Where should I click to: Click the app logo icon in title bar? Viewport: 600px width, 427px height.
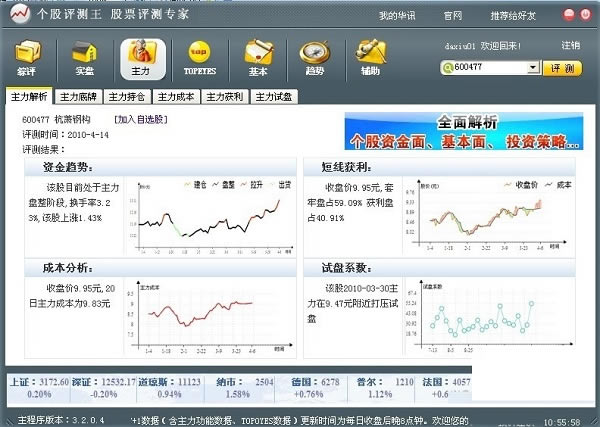coord(20,14)
